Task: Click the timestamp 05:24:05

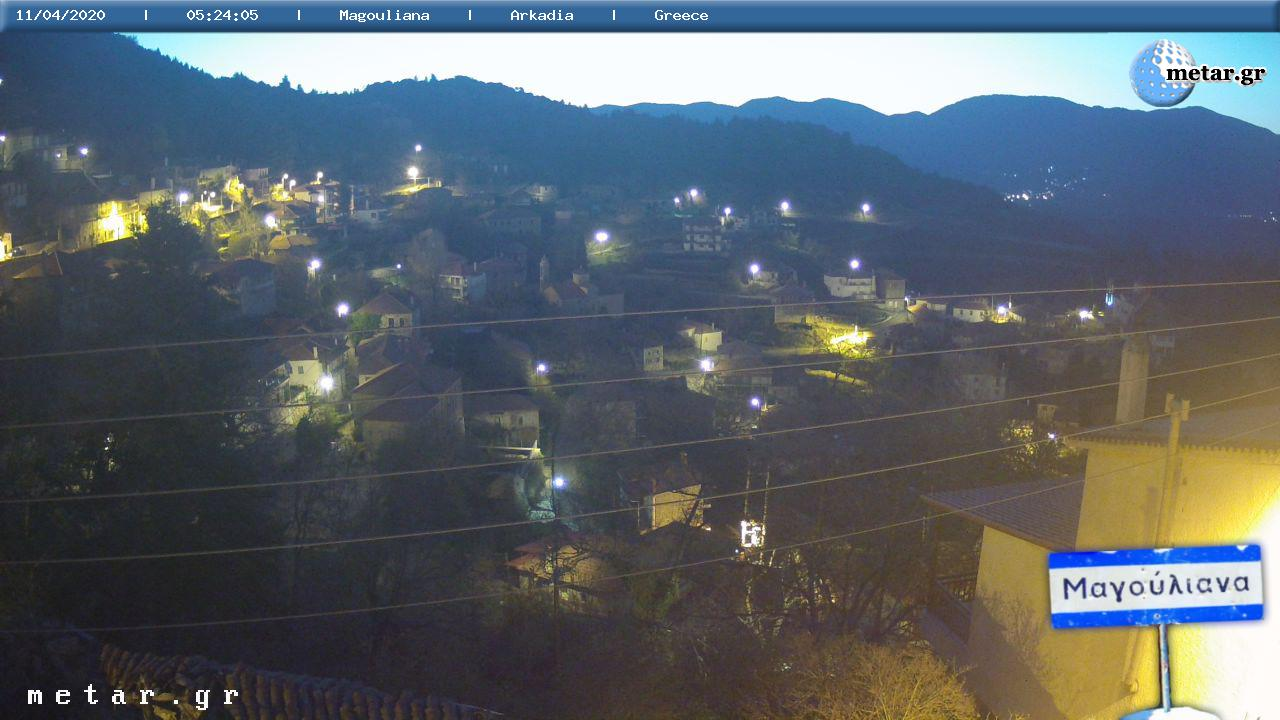Action: pos(222,15)
